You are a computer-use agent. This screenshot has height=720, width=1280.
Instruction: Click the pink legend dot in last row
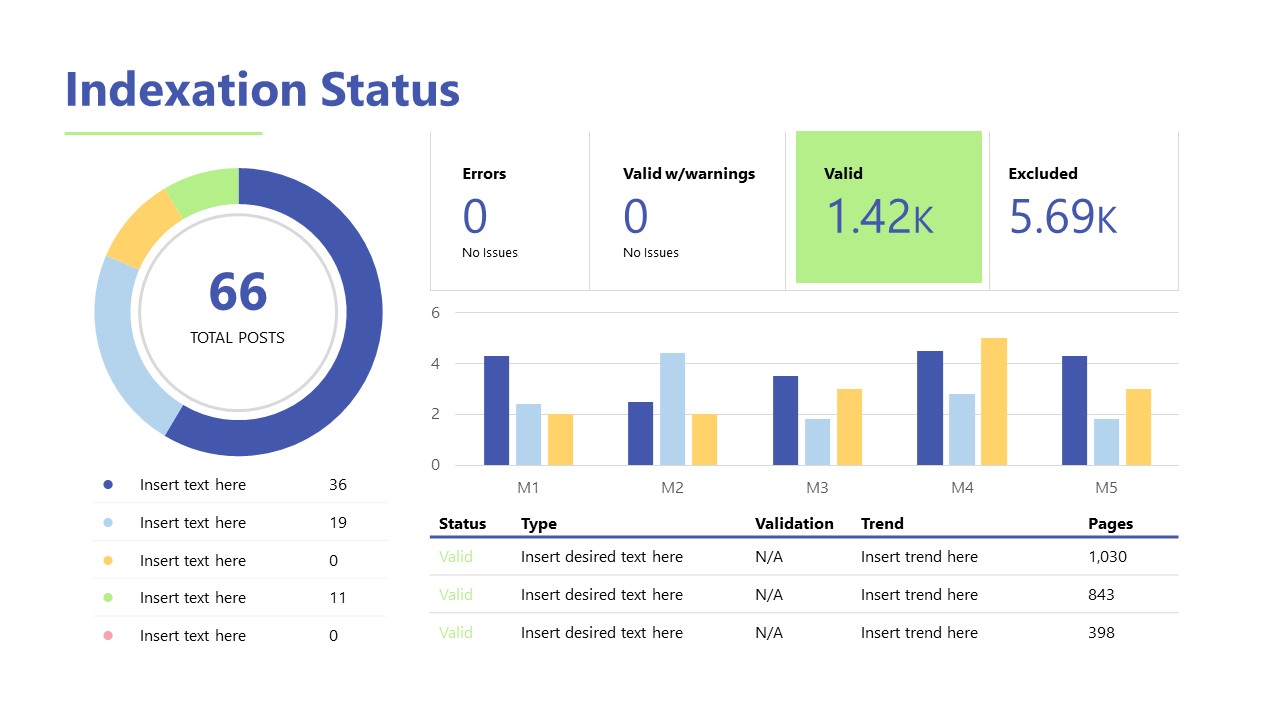pos(108,636)
